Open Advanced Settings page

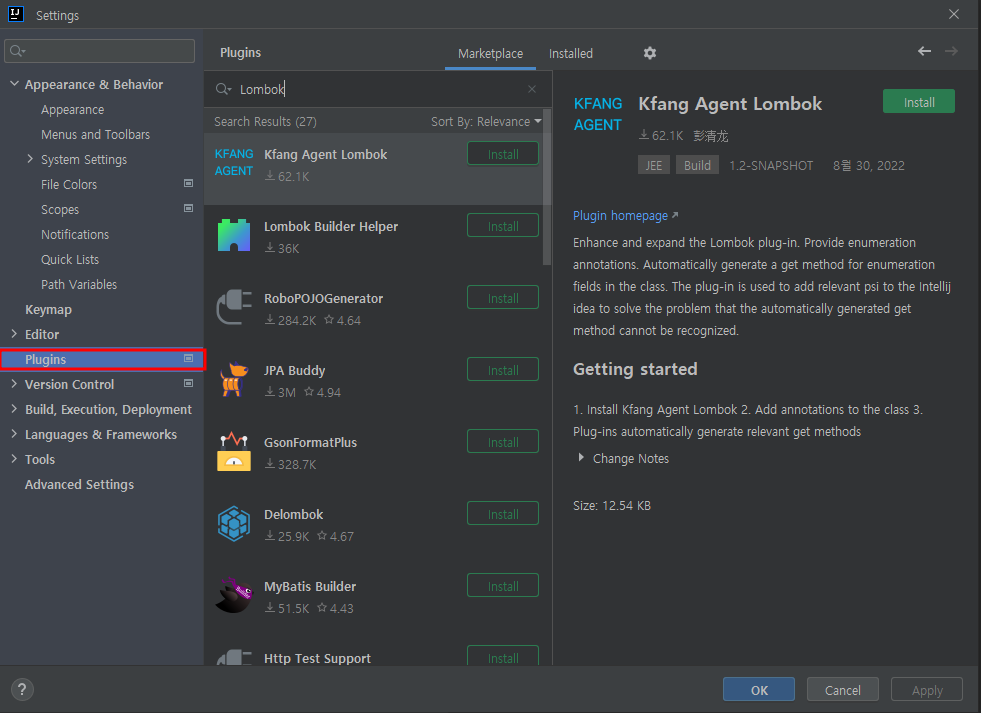coord(79,485)
